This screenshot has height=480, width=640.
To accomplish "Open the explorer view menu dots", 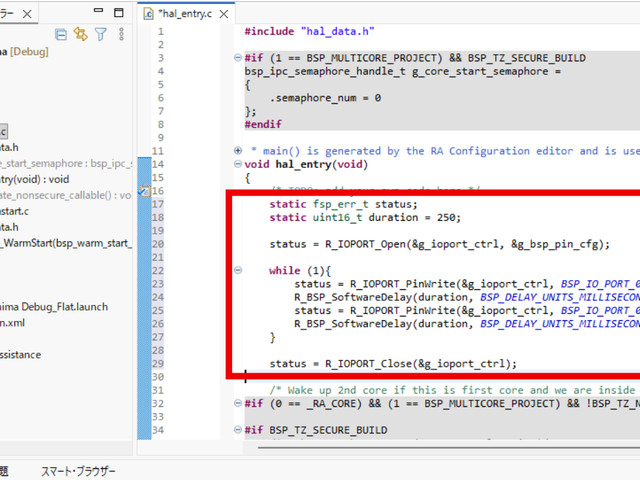I will click(121, 34).
